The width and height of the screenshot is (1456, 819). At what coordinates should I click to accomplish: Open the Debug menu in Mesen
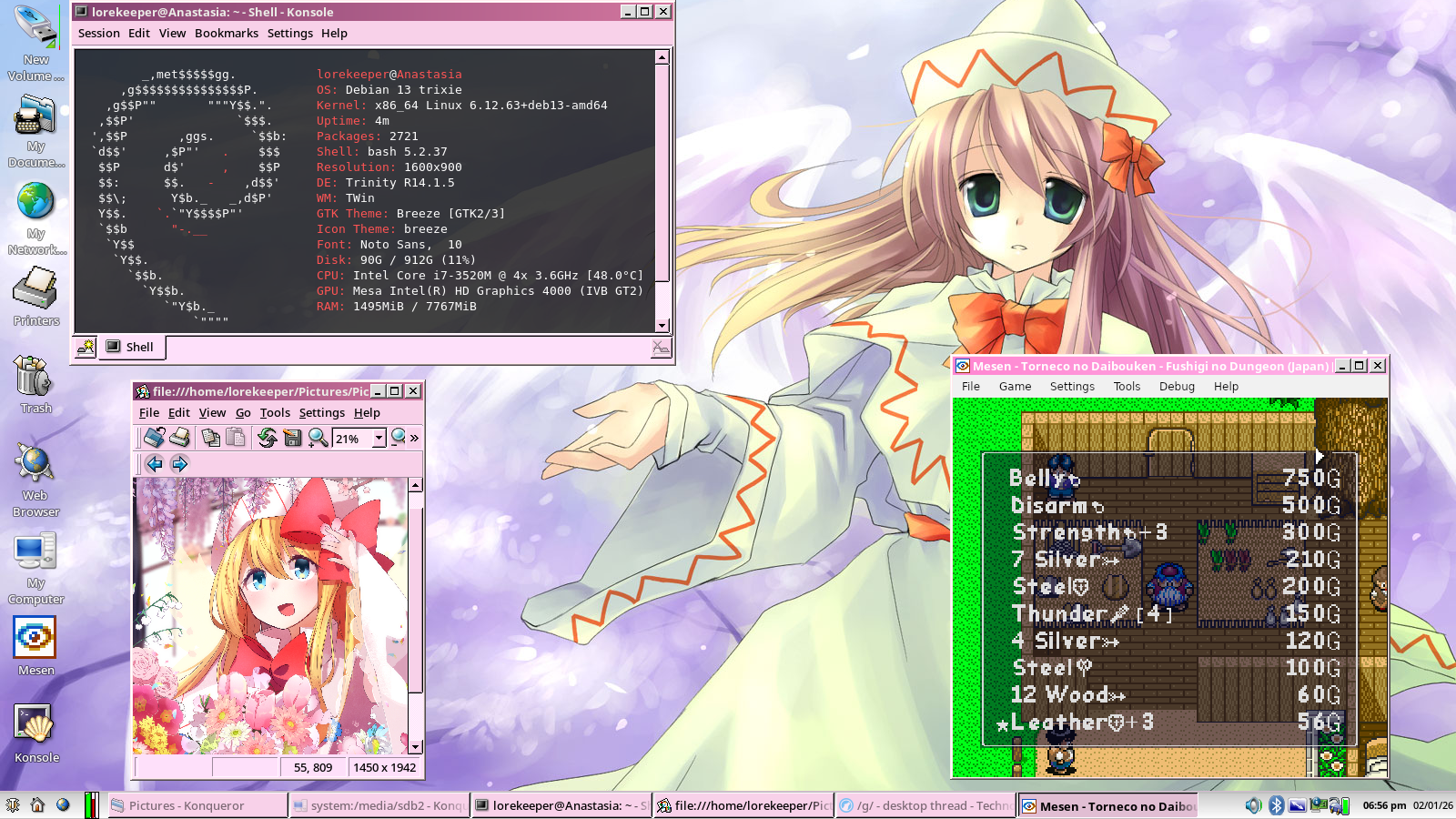pos(1177,387)
